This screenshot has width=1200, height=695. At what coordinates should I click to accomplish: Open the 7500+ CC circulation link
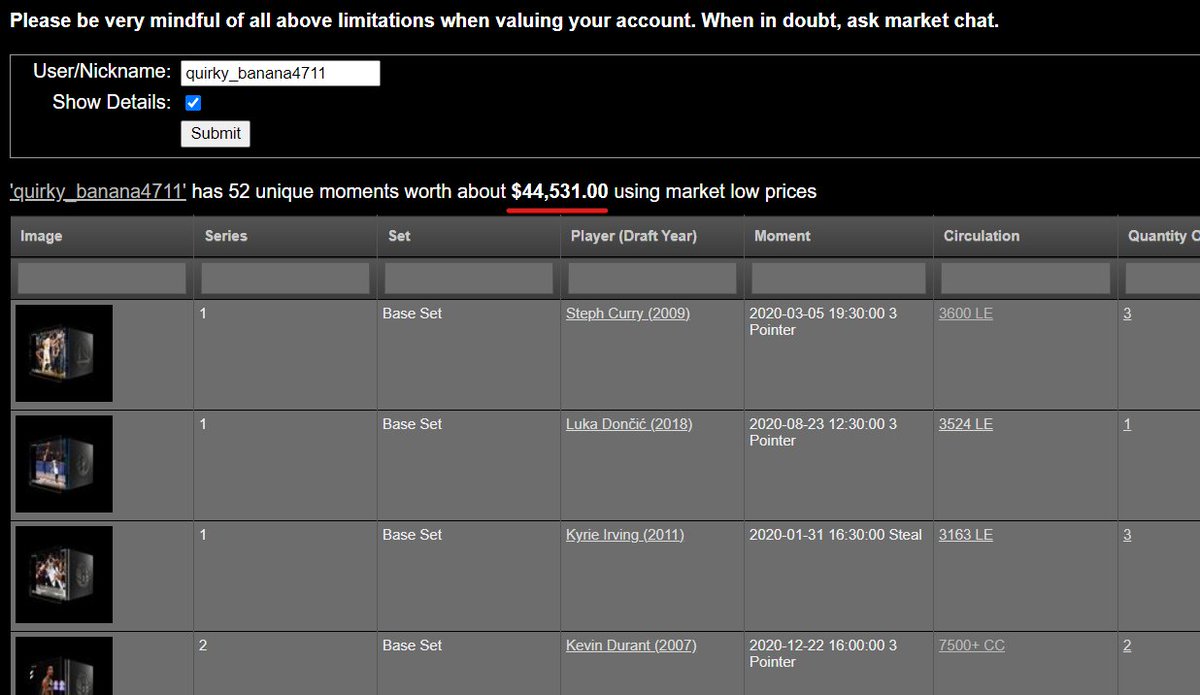[972, 646]
